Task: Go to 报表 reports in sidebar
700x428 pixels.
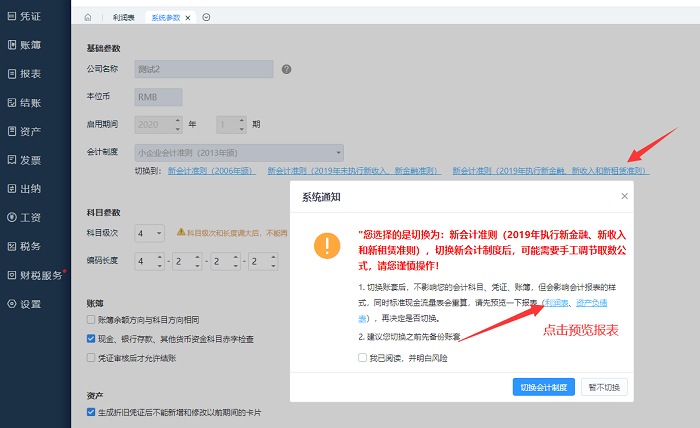Action: (12, 73)
